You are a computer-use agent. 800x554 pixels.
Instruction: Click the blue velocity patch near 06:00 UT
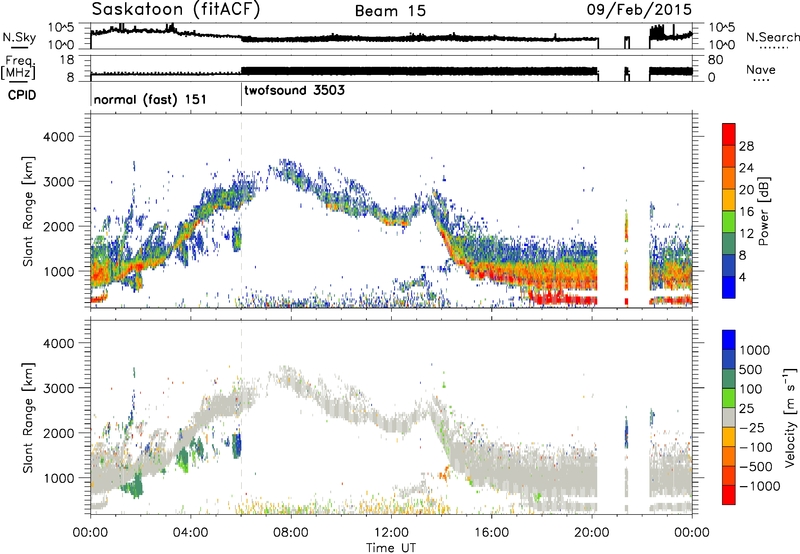pos(236,445)
